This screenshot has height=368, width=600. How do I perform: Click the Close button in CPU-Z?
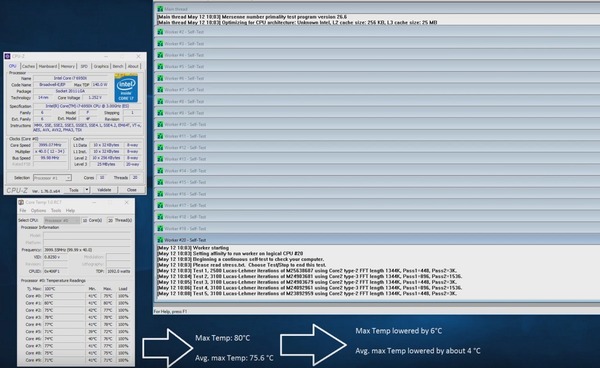point(132,190)
